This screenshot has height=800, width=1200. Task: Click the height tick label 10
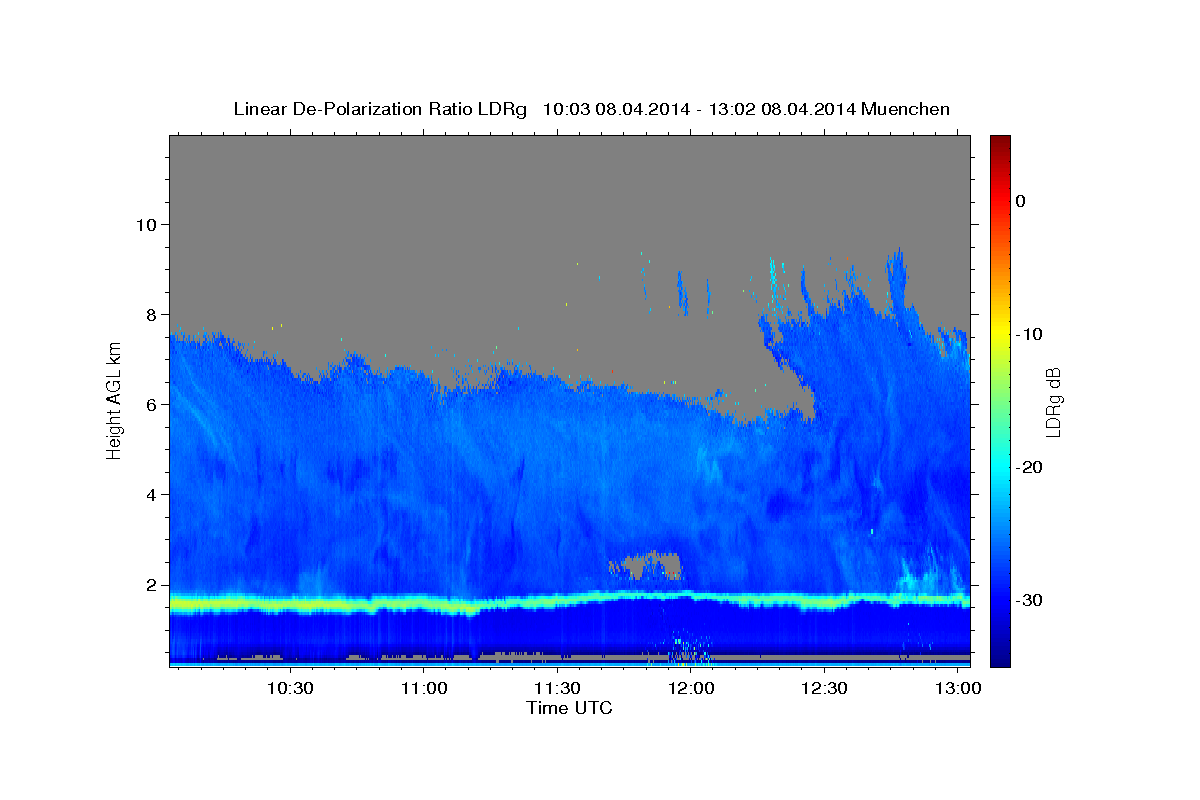(x=147, y=224)
